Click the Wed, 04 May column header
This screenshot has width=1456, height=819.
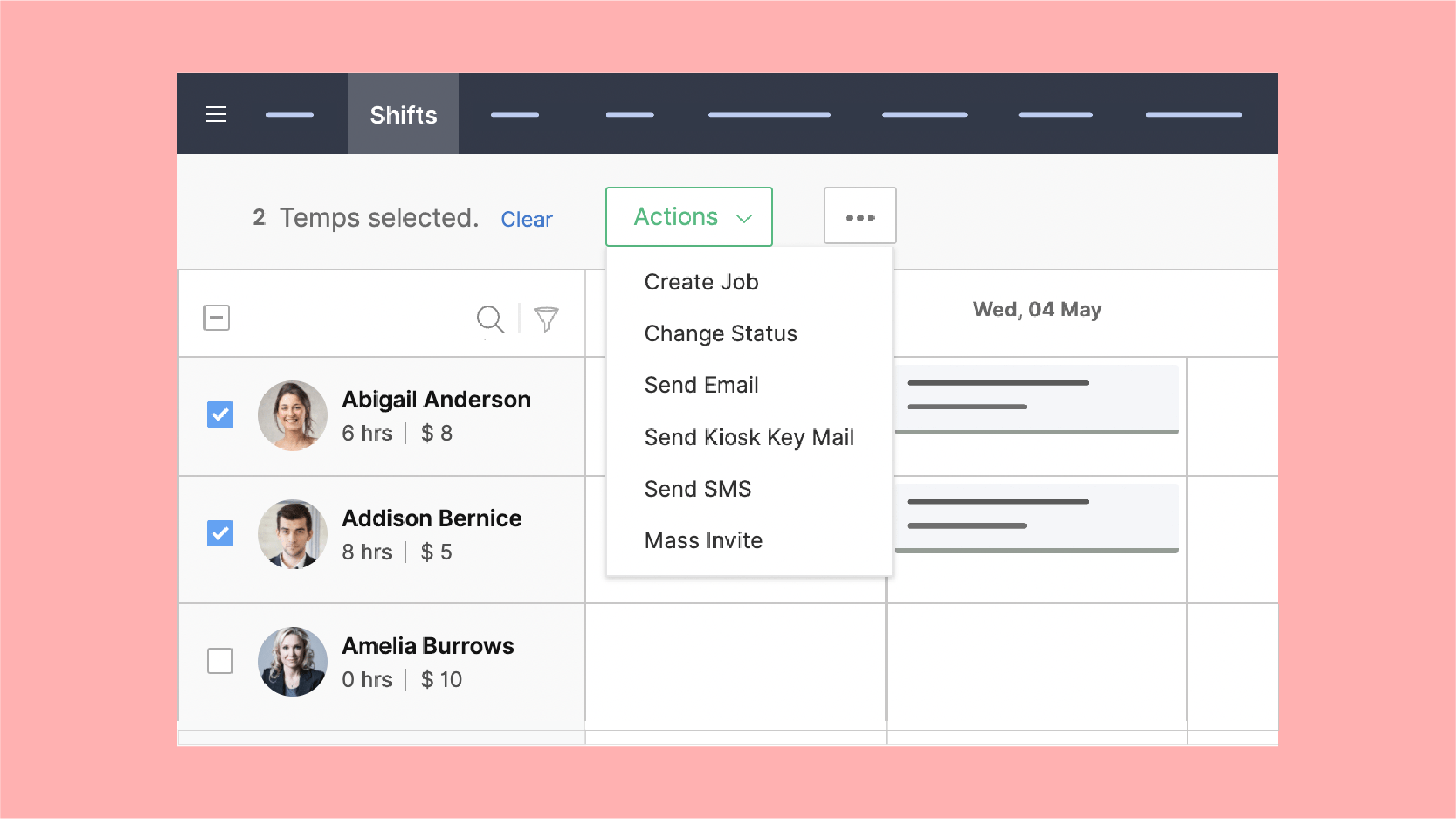pyautogui.click(x=1037, y=309)
